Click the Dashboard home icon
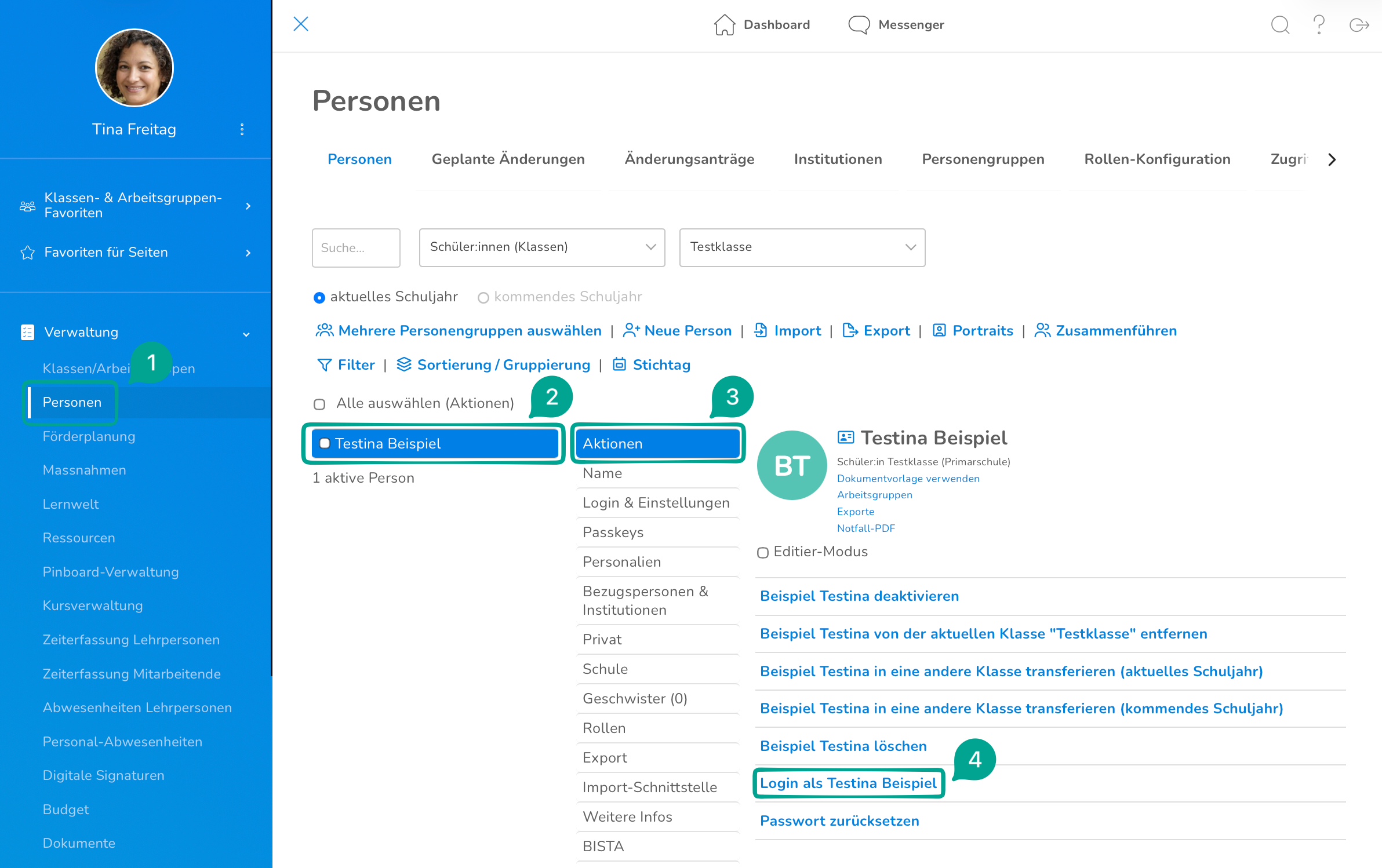 click(x=724, y=25)
